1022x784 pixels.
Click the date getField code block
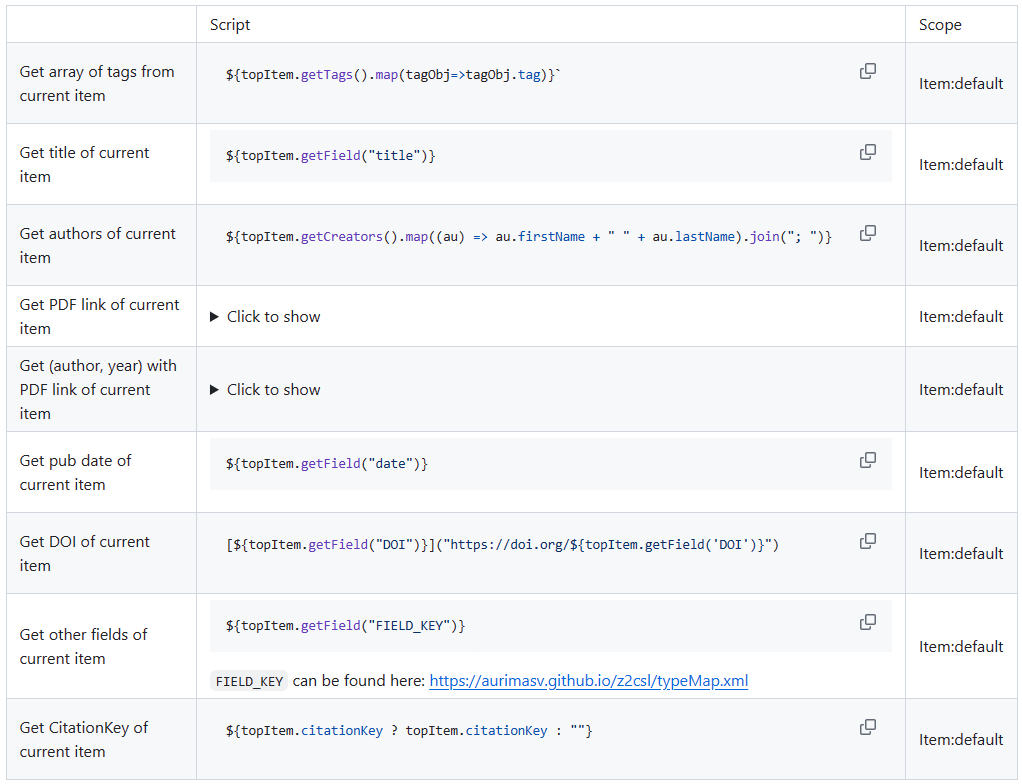(327, 464)
